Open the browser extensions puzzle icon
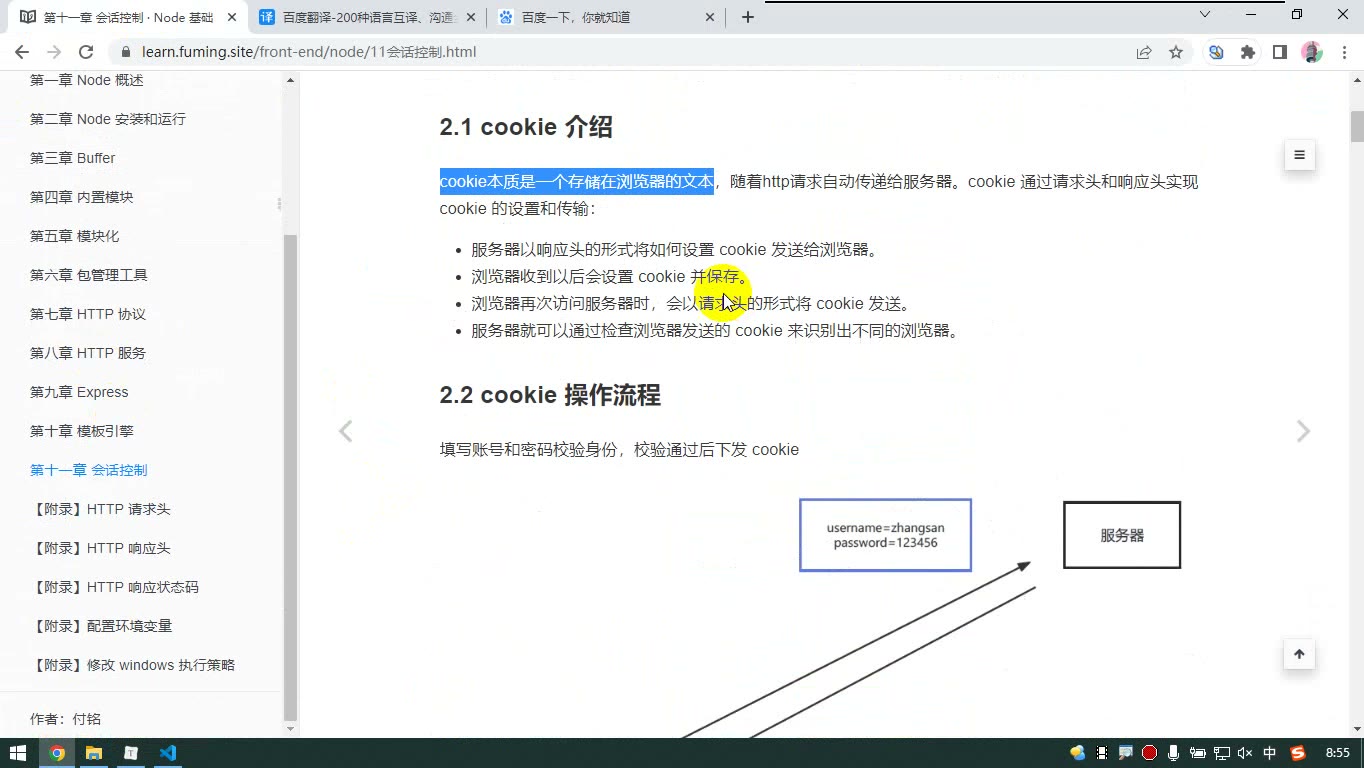This screenshot has width=1364, height=768. (x=1247, y=52)
